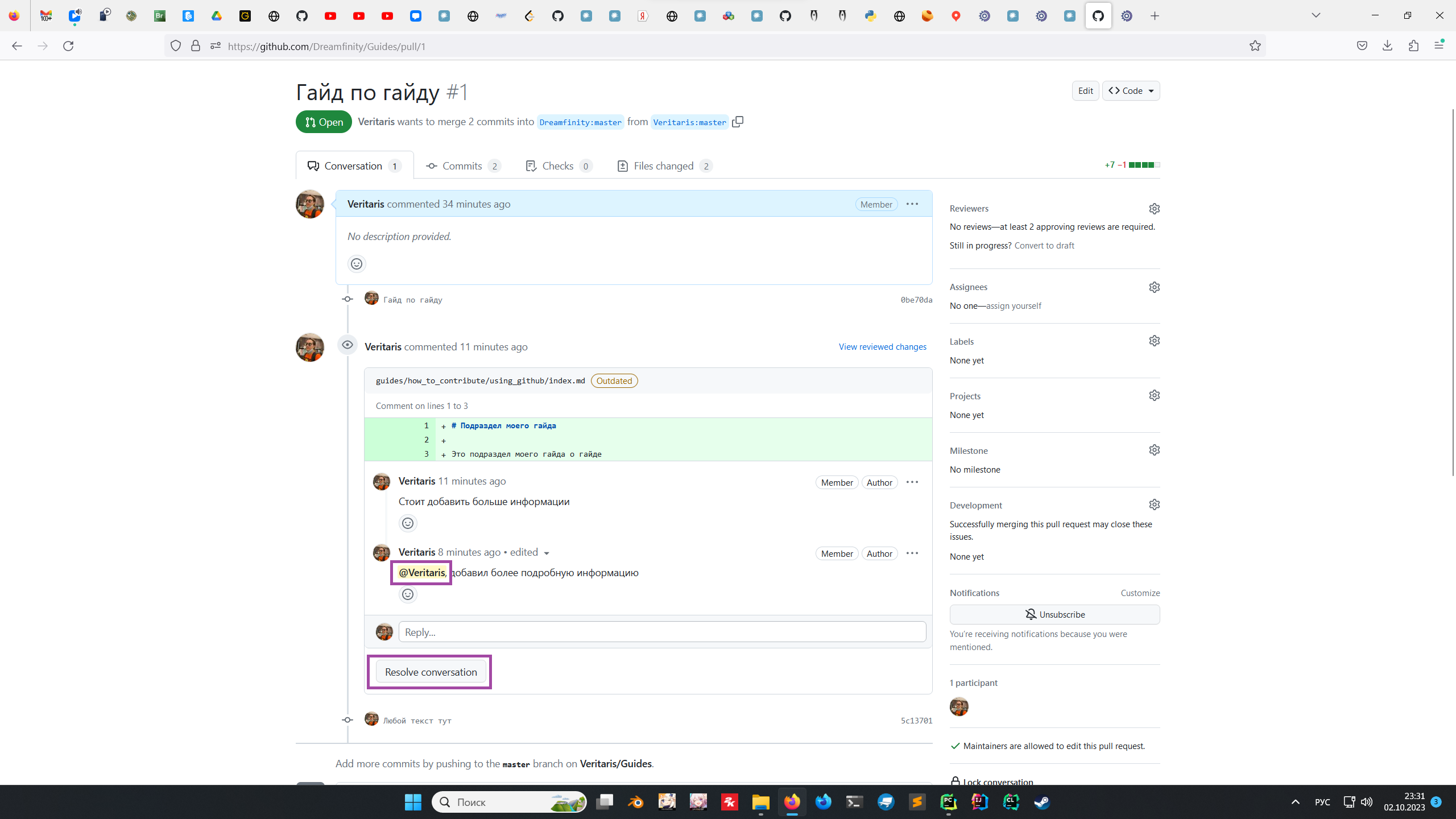Screen dimensions: 1456x819
Task: Switch to the Files changed tab
Action: click(663, 166)
